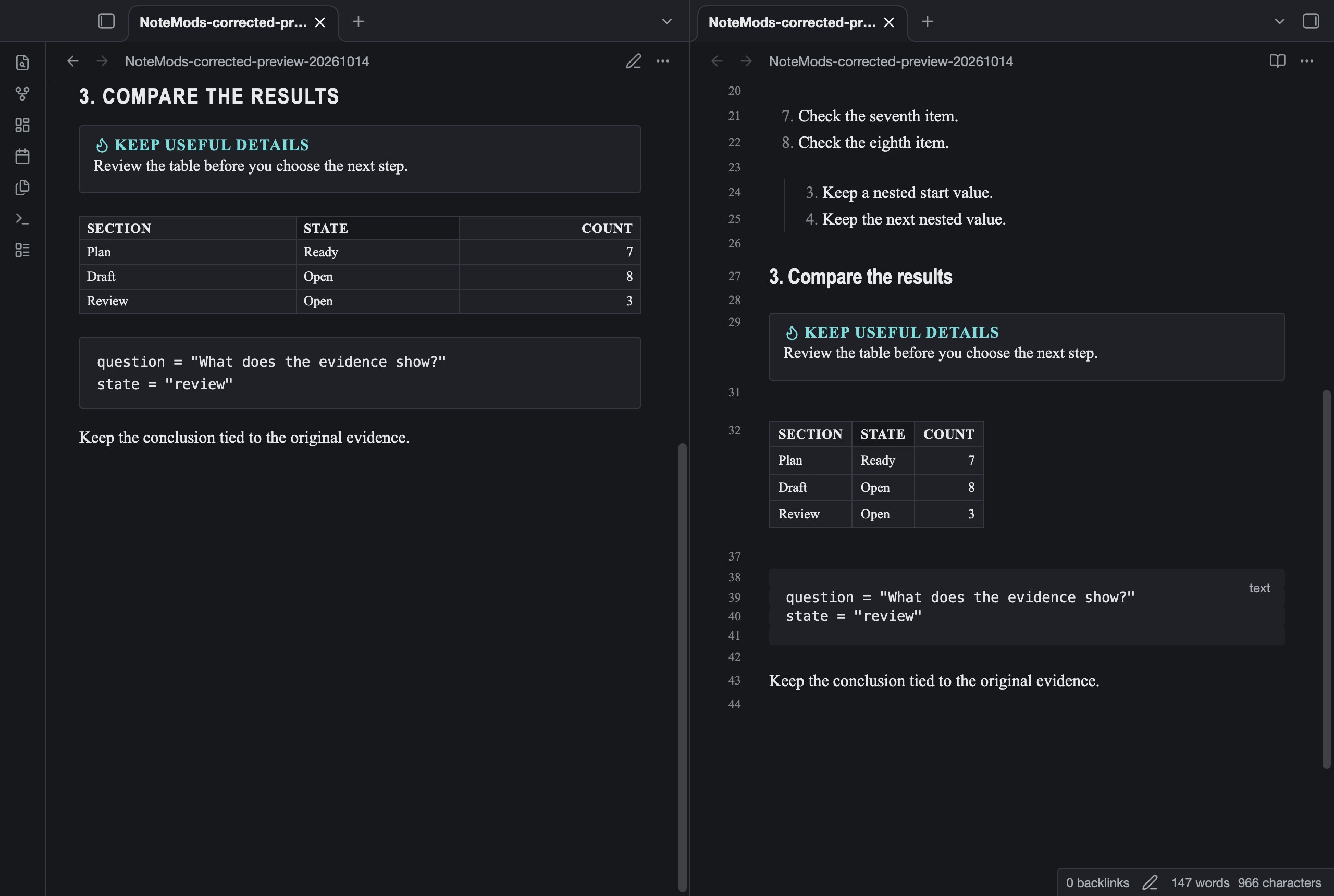Click right pane note title breadcrumb

(891, 61)
